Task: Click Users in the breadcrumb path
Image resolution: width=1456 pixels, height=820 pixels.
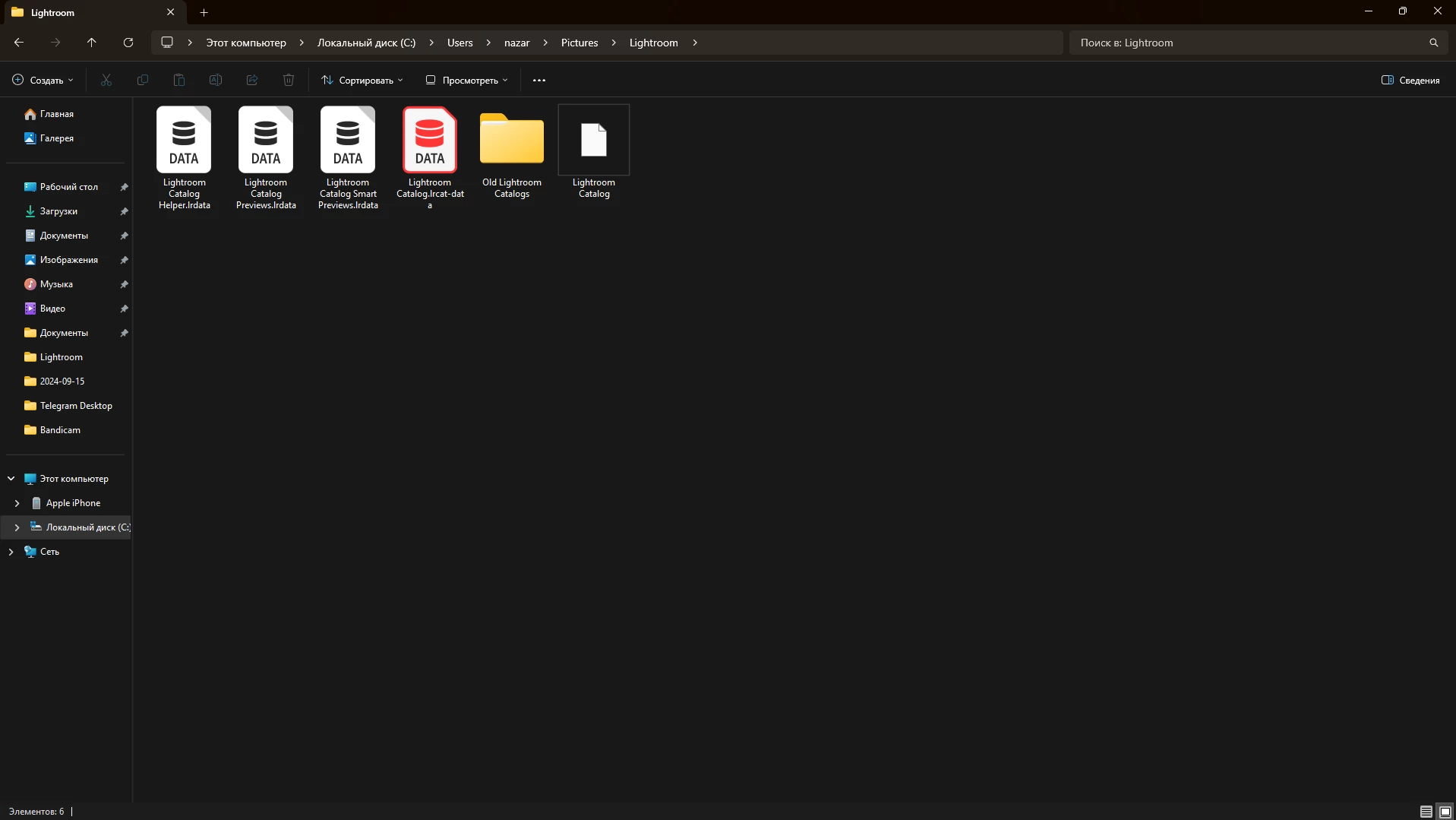Action: 460,43
